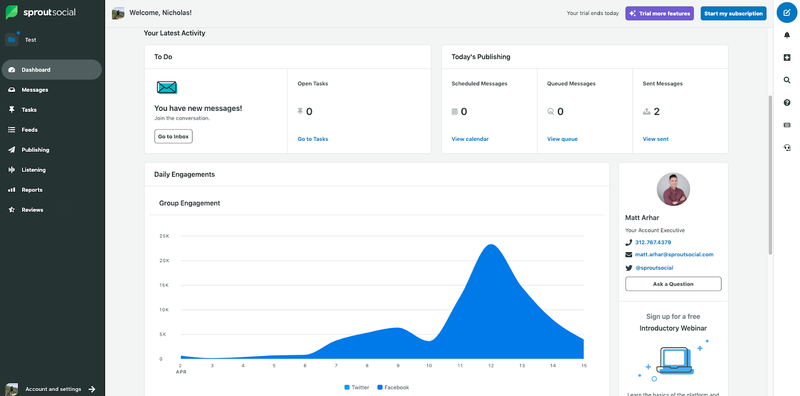Click the plus square icon in right rail
The height and width of the screenshot is (396, 800).
[787, 58]
